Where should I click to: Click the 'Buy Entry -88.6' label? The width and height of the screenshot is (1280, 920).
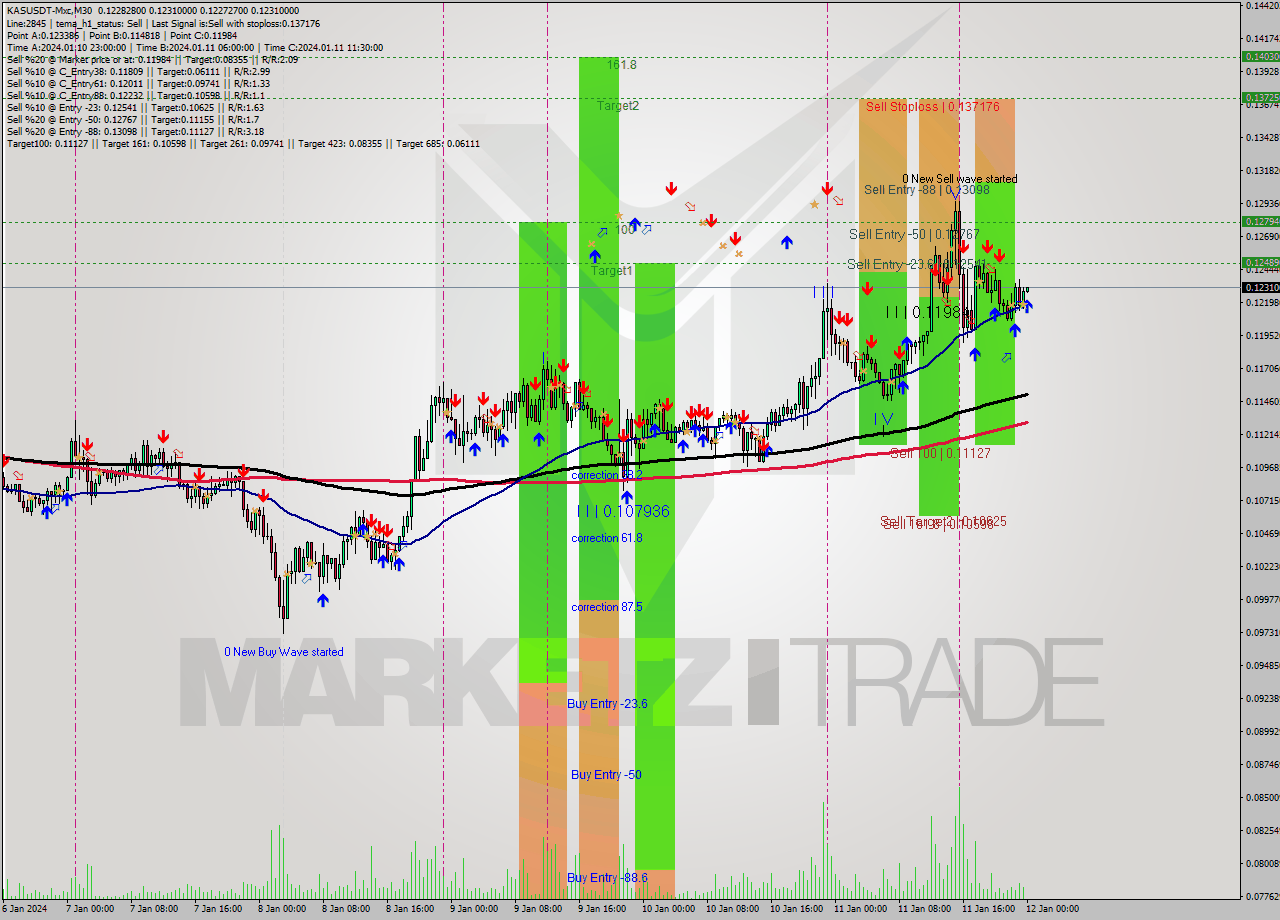[x=607, y=878]
